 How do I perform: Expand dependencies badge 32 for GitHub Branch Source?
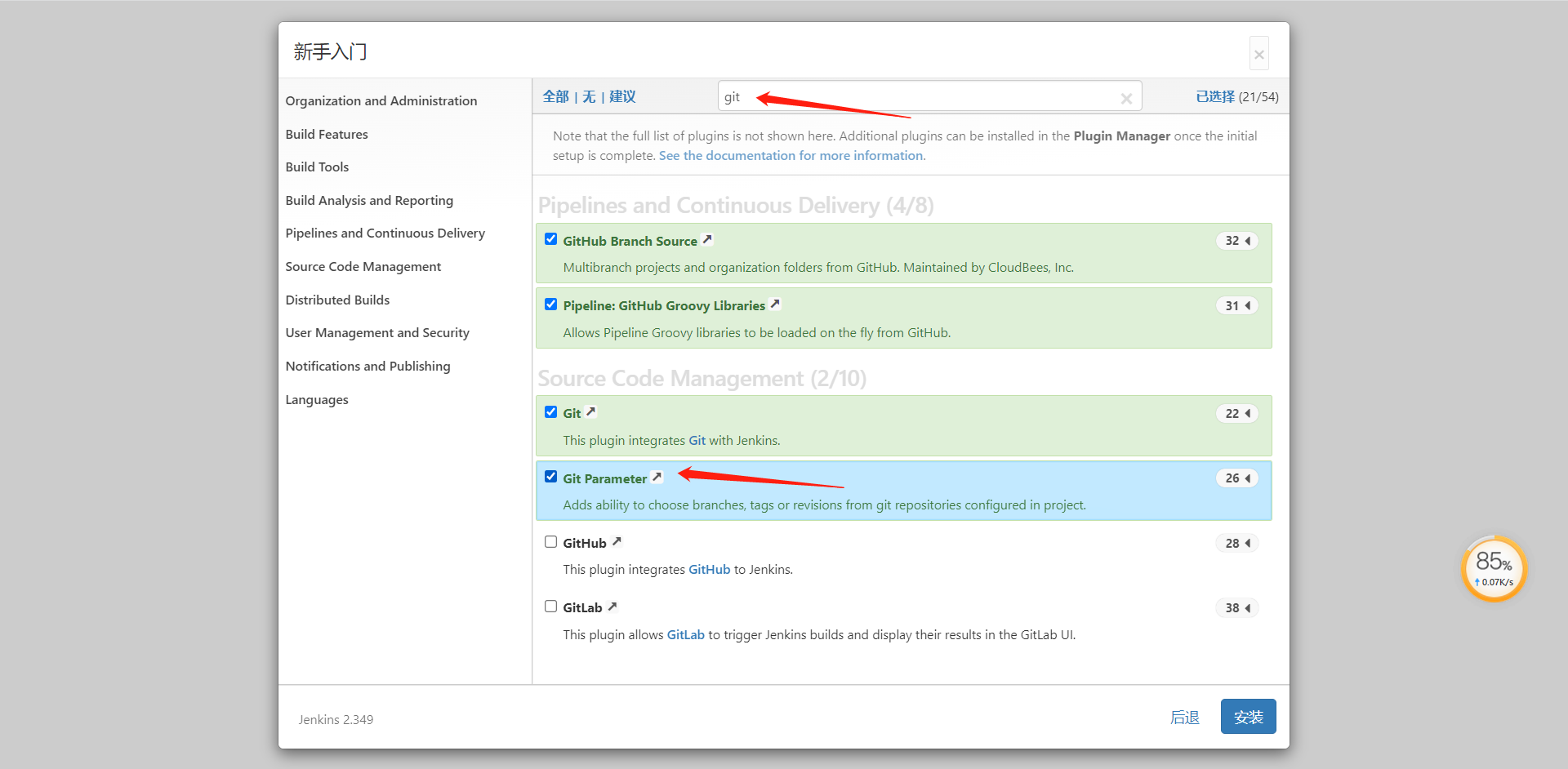(1237, 241)
